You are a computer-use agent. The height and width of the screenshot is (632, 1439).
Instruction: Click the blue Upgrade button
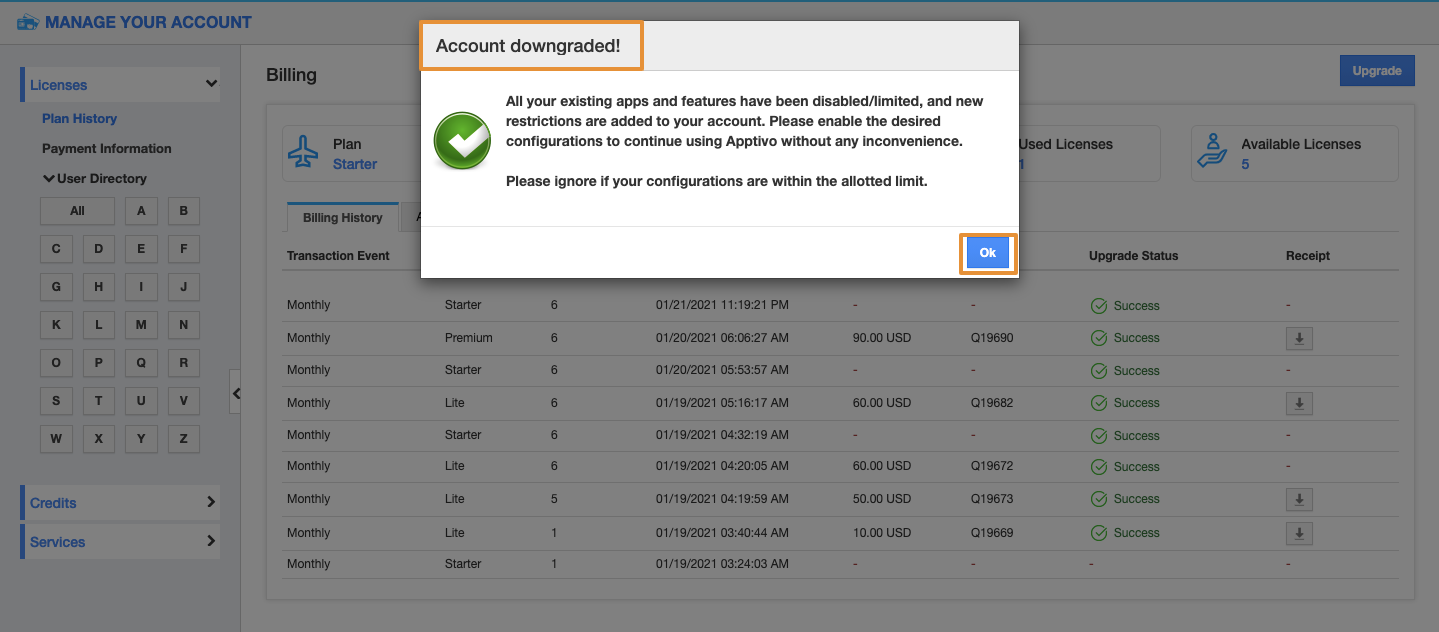tap(1376, 71)
